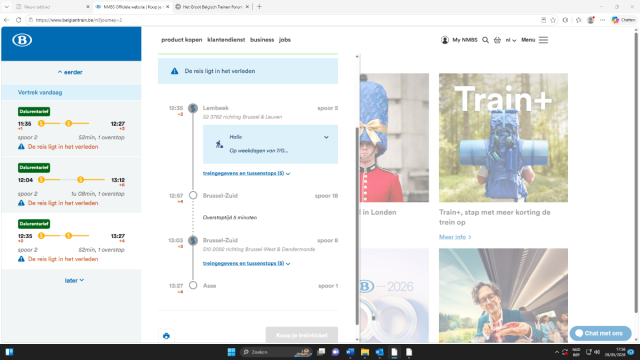Open the shopping basket icon
This screenshot has width=640, height=360.
497,40
